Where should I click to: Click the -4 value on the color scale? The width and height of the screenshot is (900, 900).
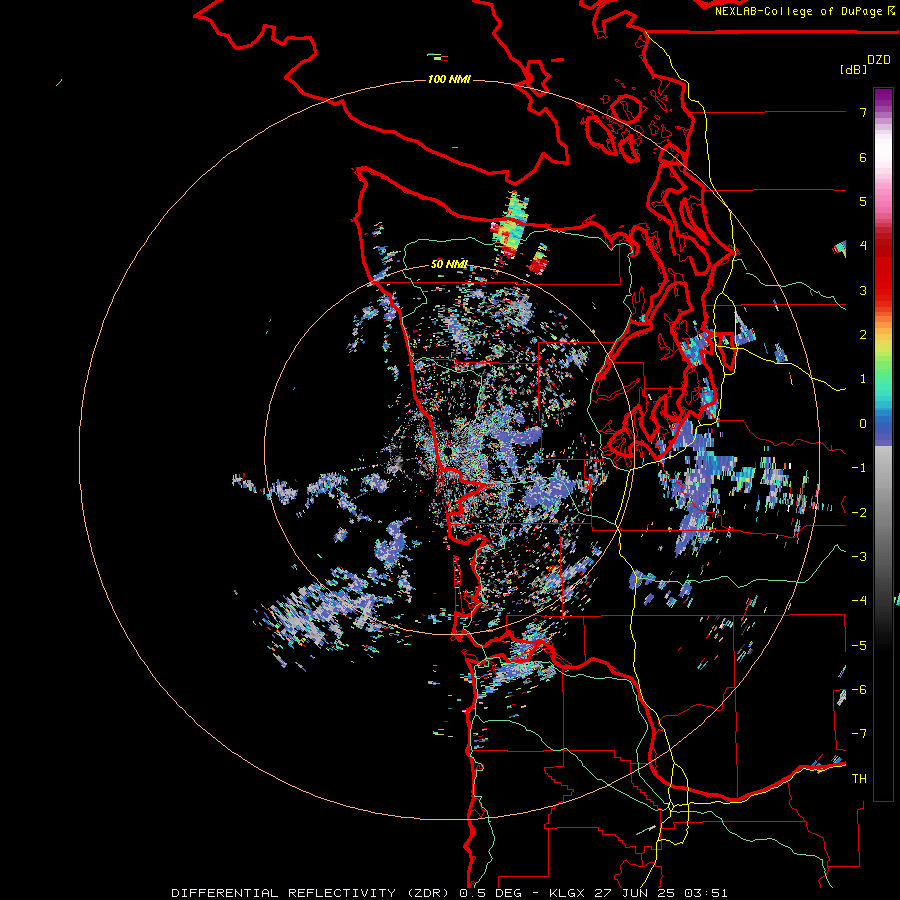pos(859,600)
